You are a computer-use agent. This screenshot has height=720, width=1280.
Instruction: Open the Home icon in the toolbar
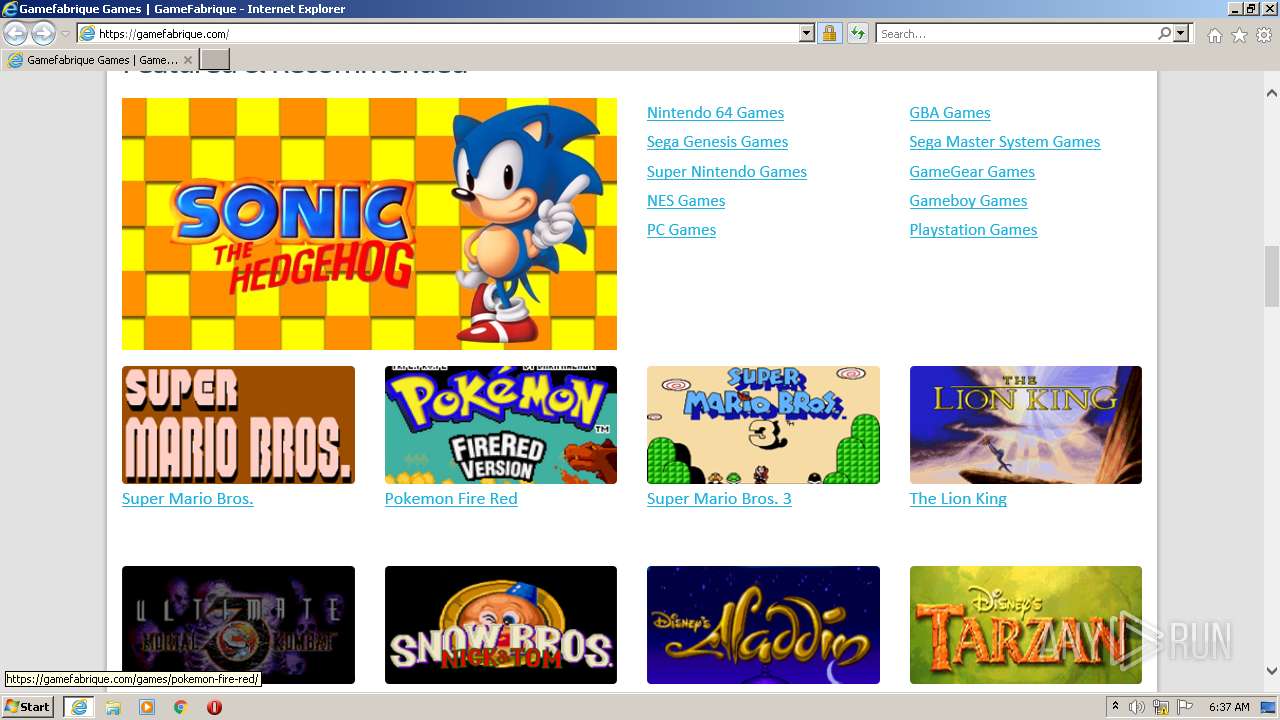(x=1214, y=35)
